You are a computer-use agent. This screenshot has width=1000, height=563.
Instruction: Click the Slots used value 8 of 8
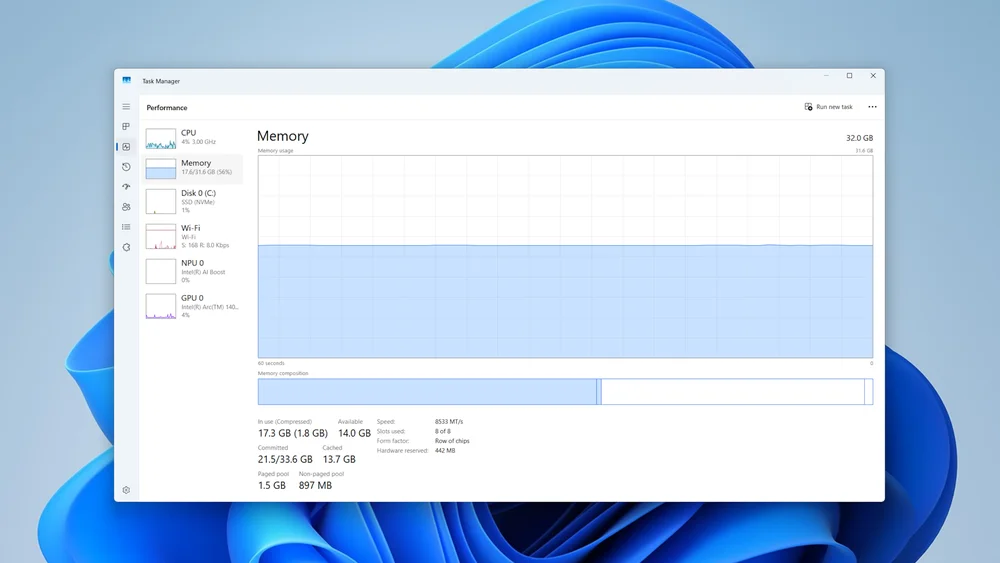click(x=443, y=431)
